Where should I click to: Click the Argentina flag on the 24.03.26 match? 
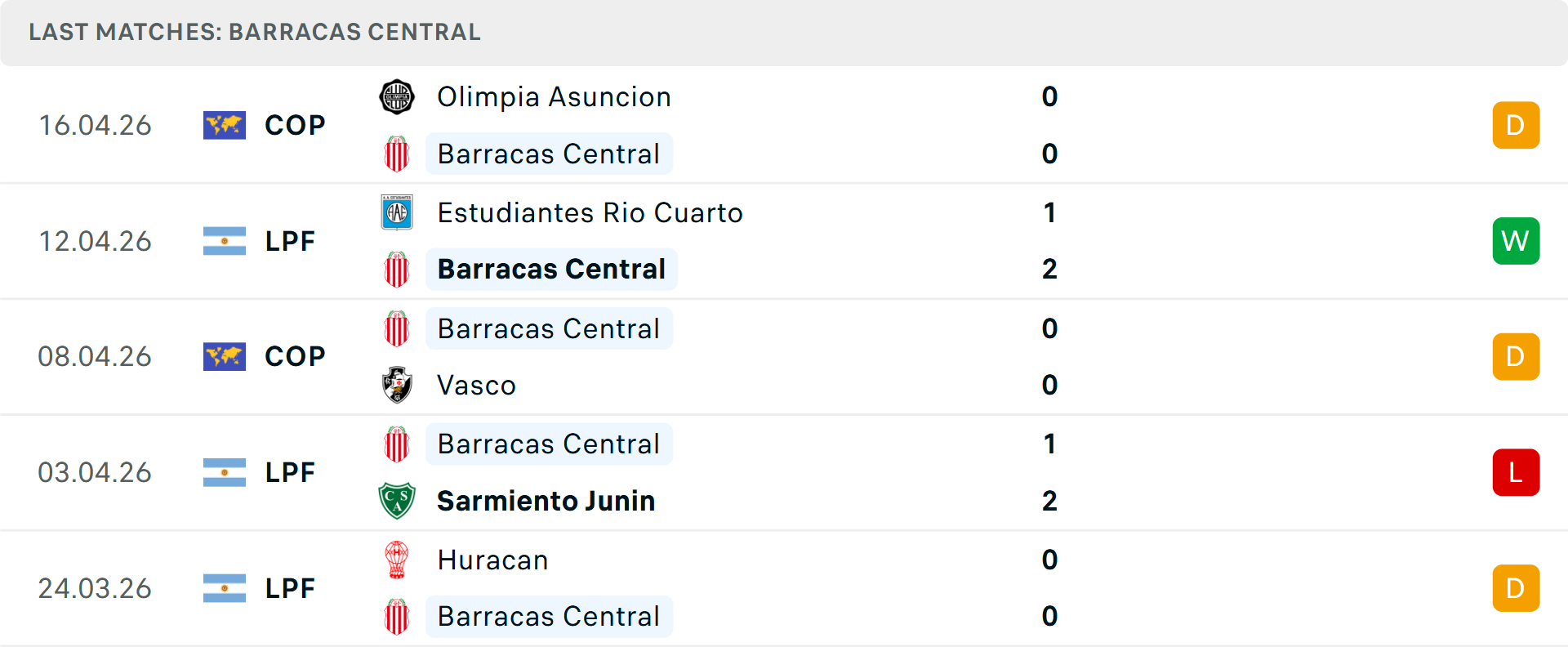click(x=225, y=588)
